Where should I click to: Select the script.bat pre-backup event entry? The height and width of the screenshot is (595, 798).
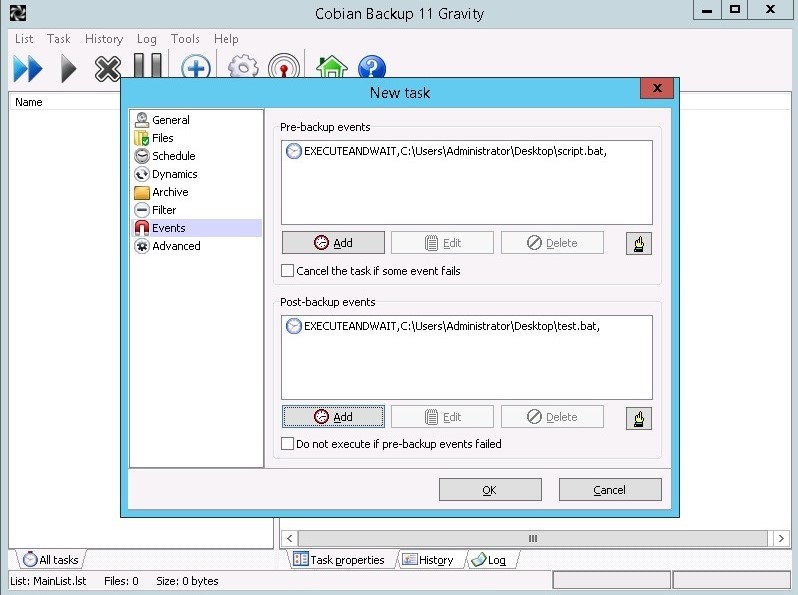(446, 151)
